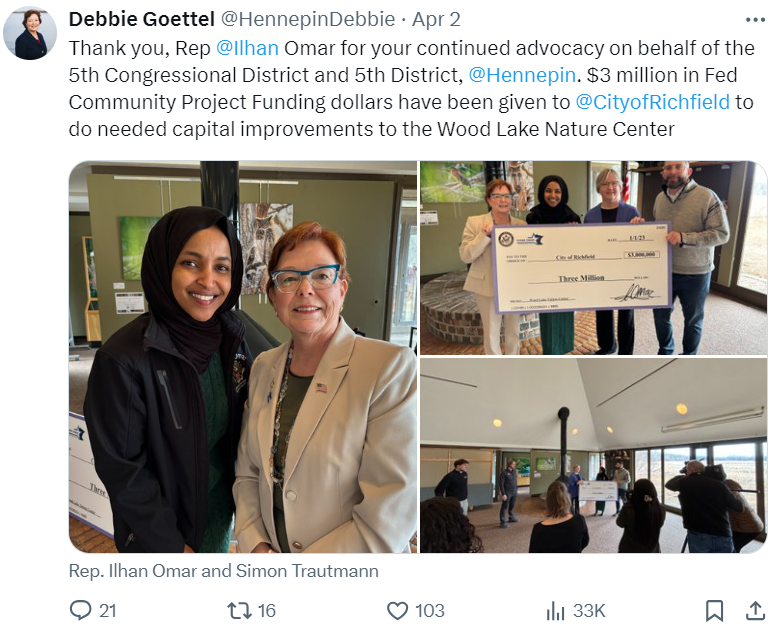View the wide room presentation photo
774x633 pixels.
tap(593, 456)
